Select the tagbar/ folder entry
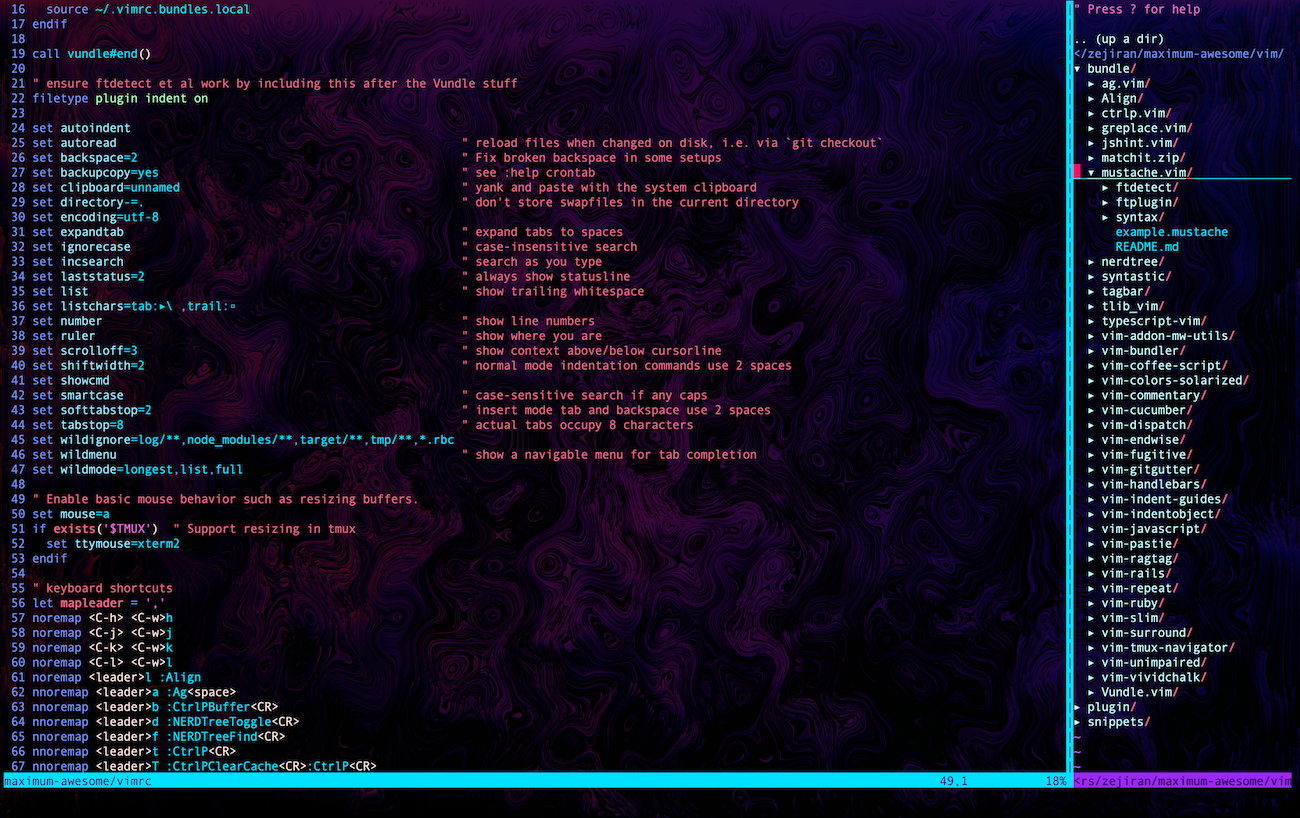The height and width of the screenshot is (818, 1300). pos(1126,292)
